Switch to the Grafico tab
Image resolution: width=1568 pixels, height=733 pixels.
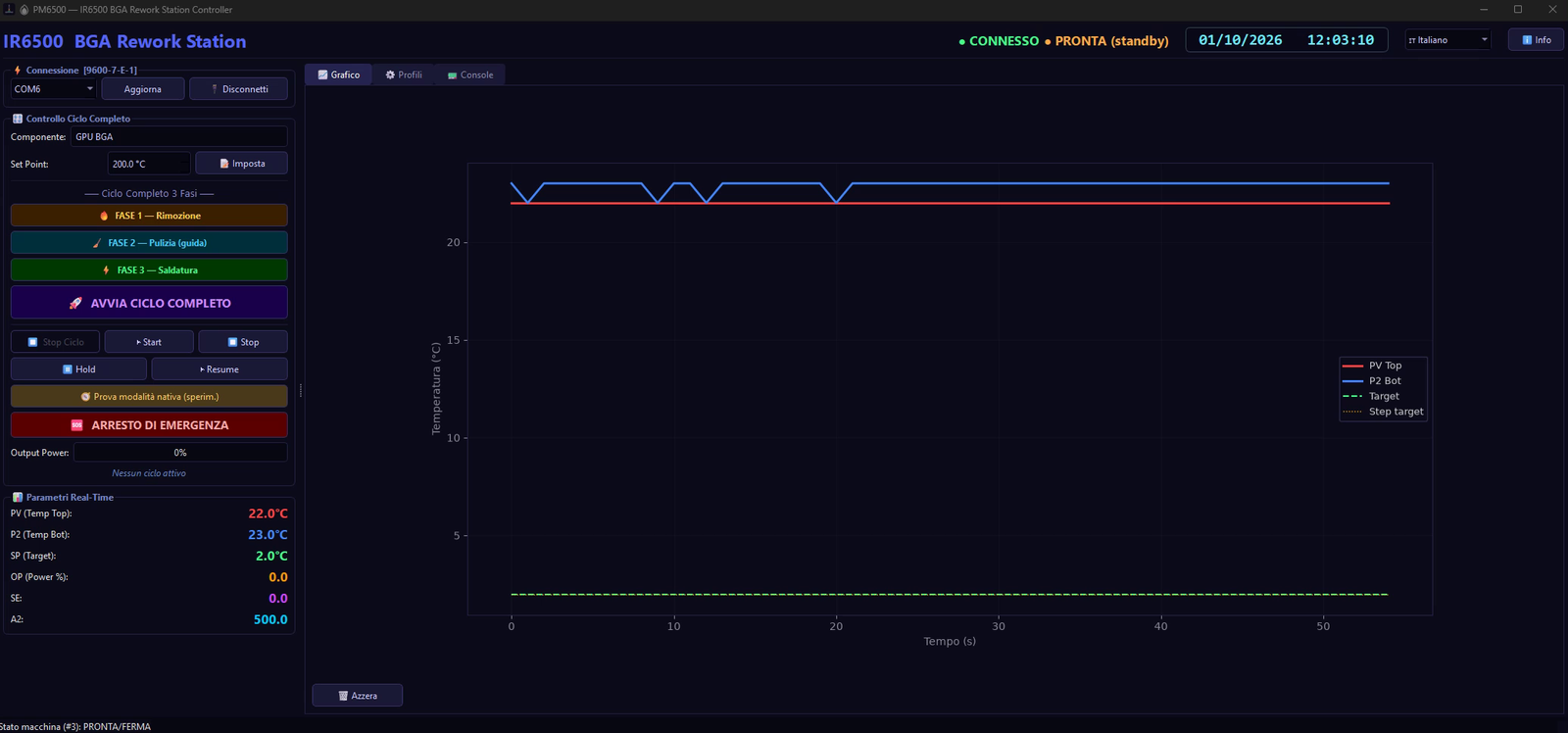[339, 74]
